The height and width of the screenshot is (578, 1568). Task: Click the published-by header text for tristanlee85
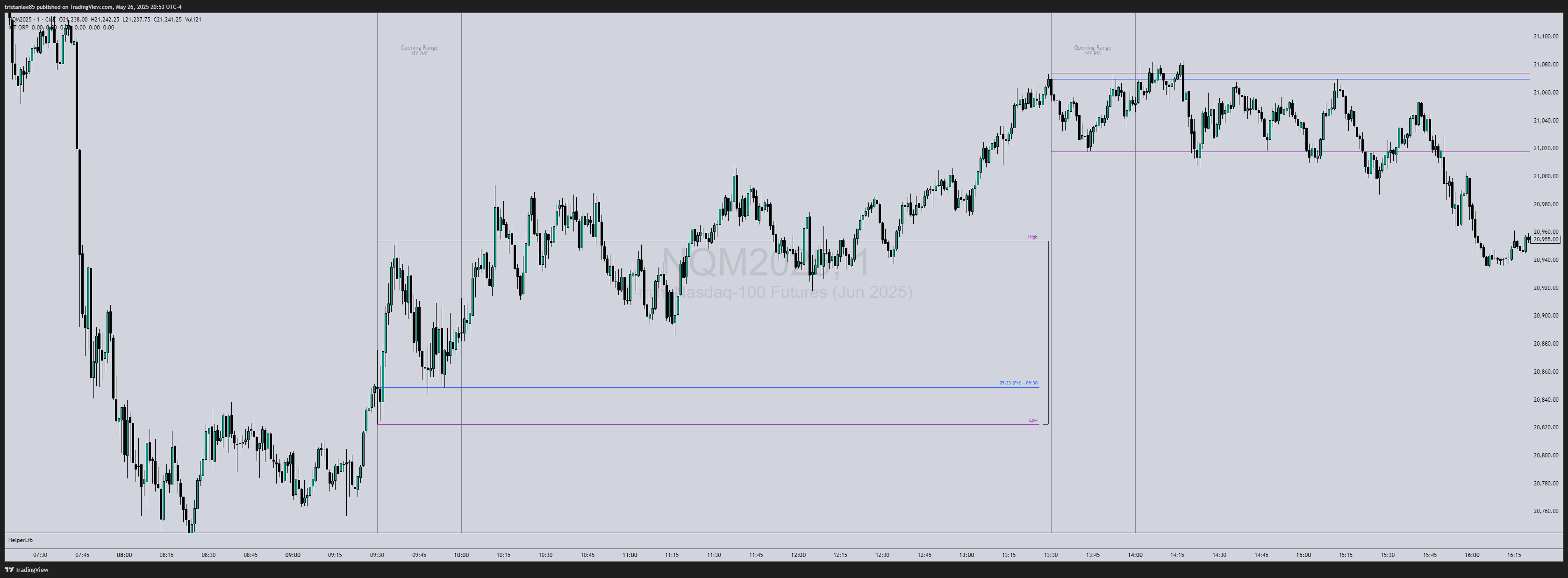93,7
